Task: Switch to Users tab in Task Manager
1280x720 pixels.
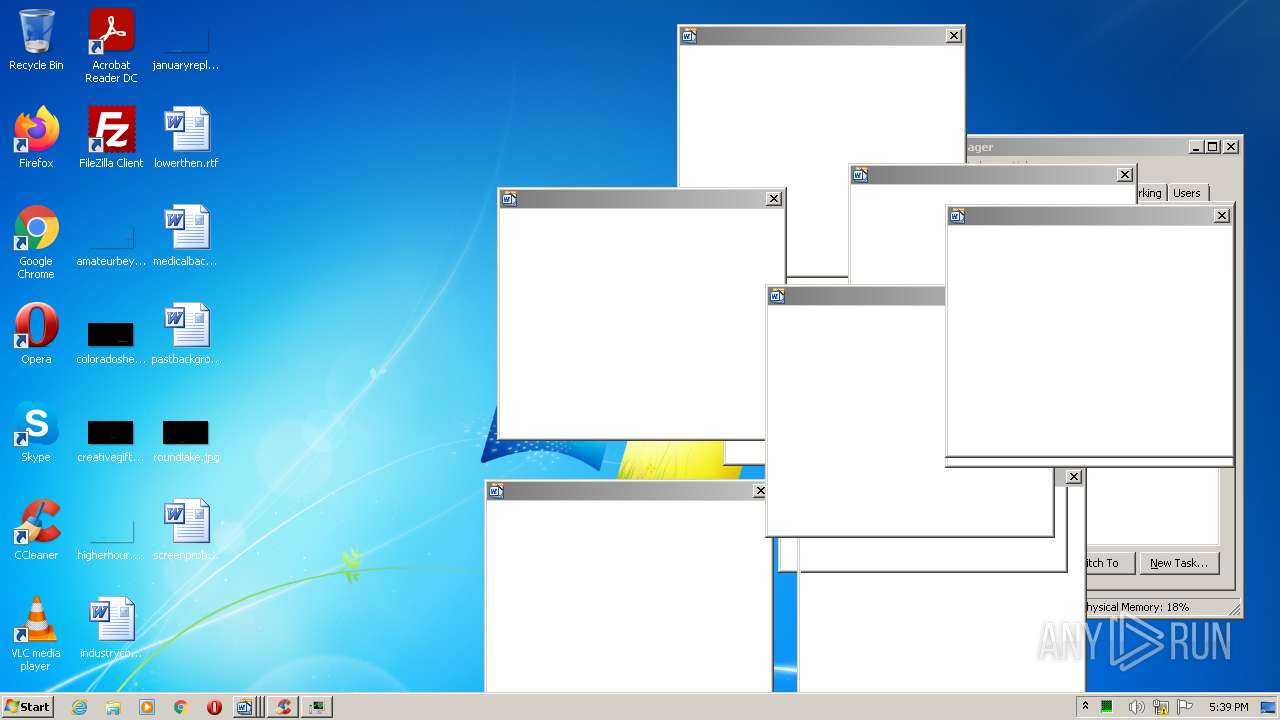Action: [1187, 193]
